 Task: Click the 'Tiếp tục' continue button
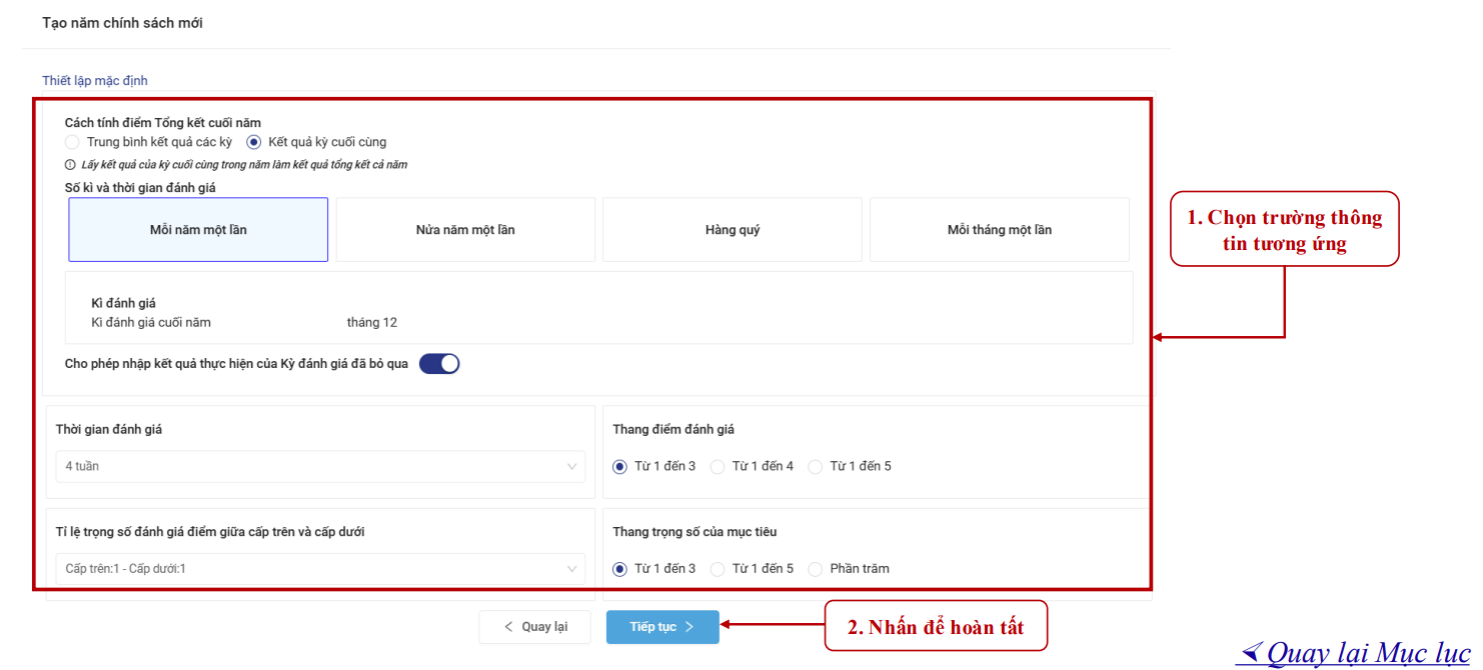tap(662, 627)
